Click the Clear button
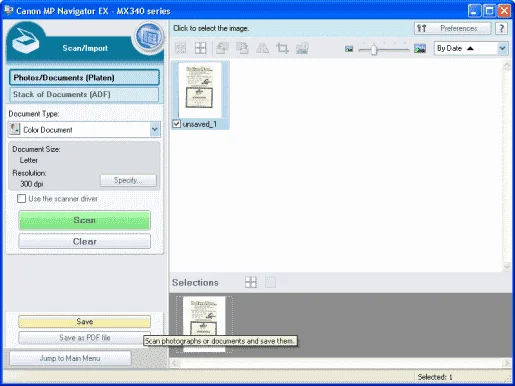 tap(85, 241)
